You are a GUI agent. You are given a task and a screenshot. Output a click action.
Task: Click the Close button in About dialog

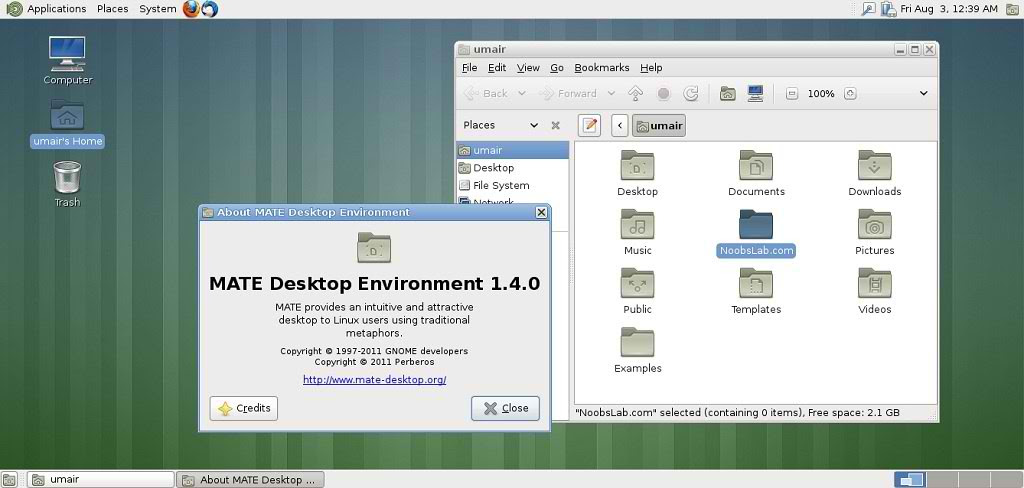click(x=505, y=408)
